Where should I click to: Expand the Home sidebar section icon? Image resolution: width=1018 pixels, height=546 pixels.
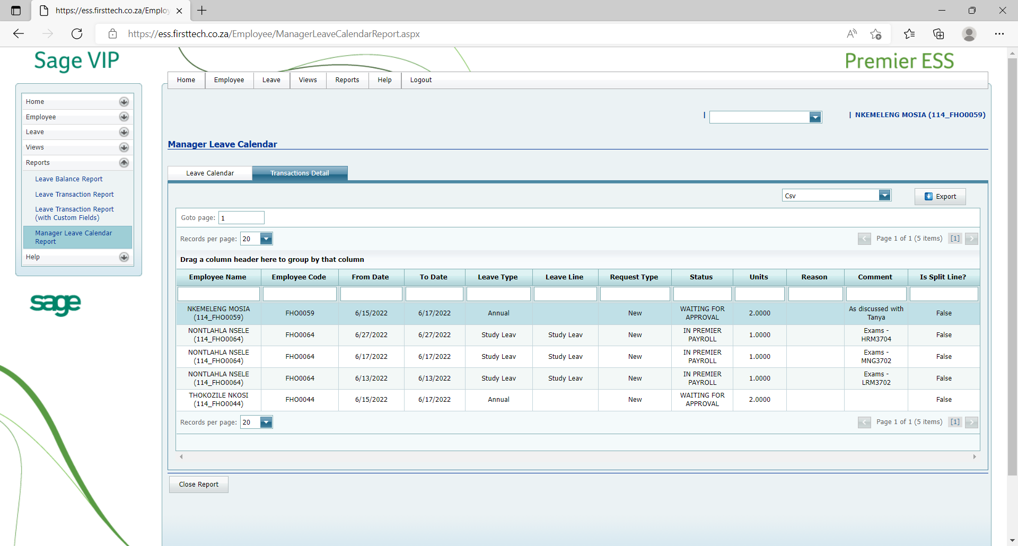pyautogui.click(x=124, y=102)
